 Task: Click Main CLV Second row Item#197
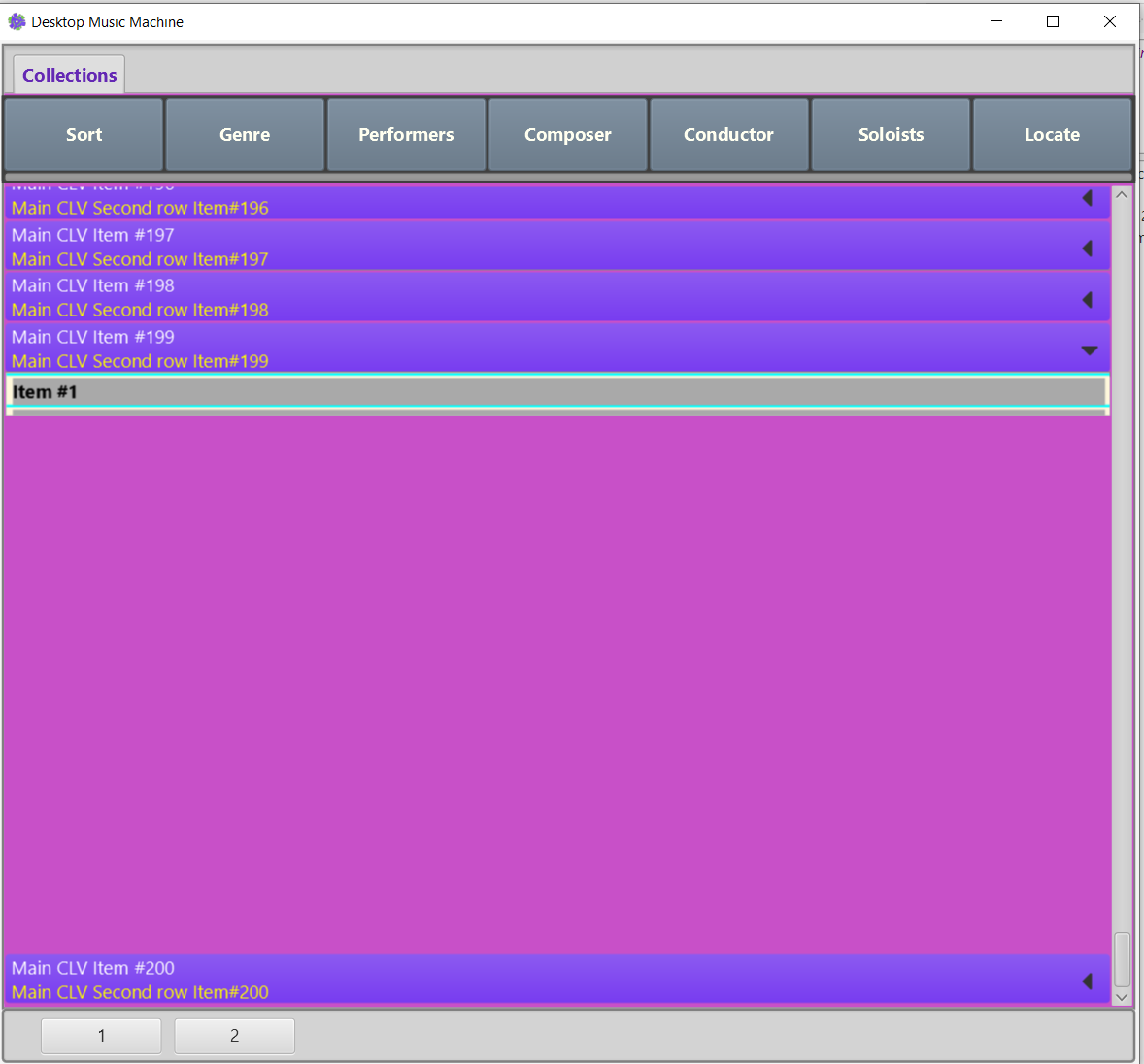[140, 259]
